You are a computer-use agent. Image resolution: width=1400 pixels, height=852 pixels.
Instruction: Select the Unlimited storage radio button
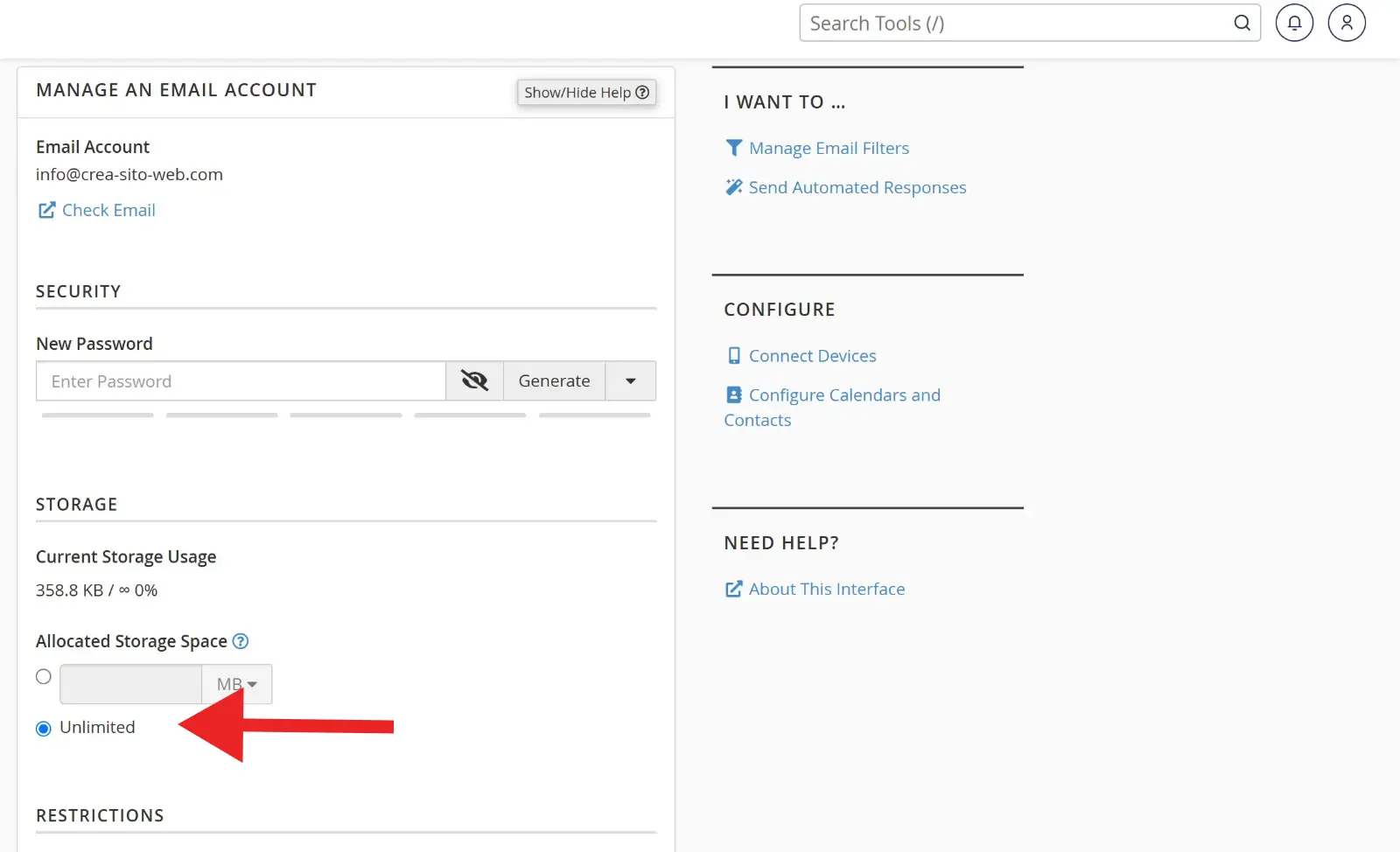point(44,729)
